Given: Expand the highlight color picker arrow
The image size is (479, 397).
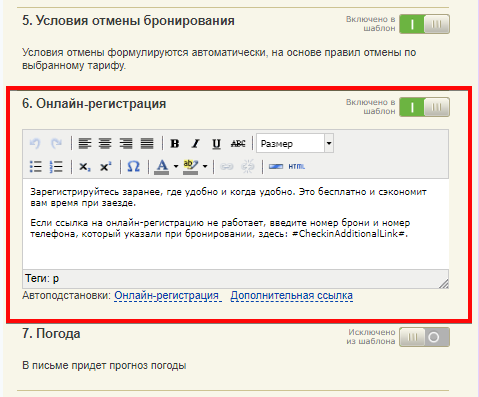Looking at the screenshot, I should click(x=205, y=166).
